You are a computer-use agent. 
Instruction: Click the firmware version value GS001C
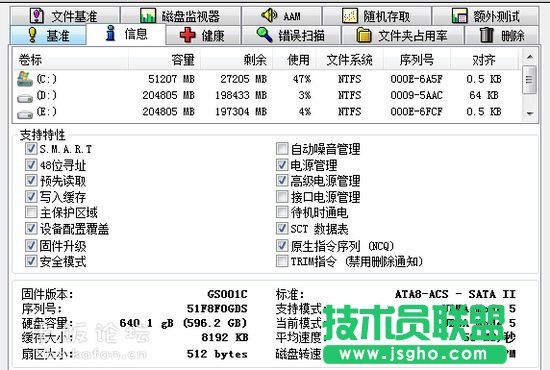click(x=227, y=294)
